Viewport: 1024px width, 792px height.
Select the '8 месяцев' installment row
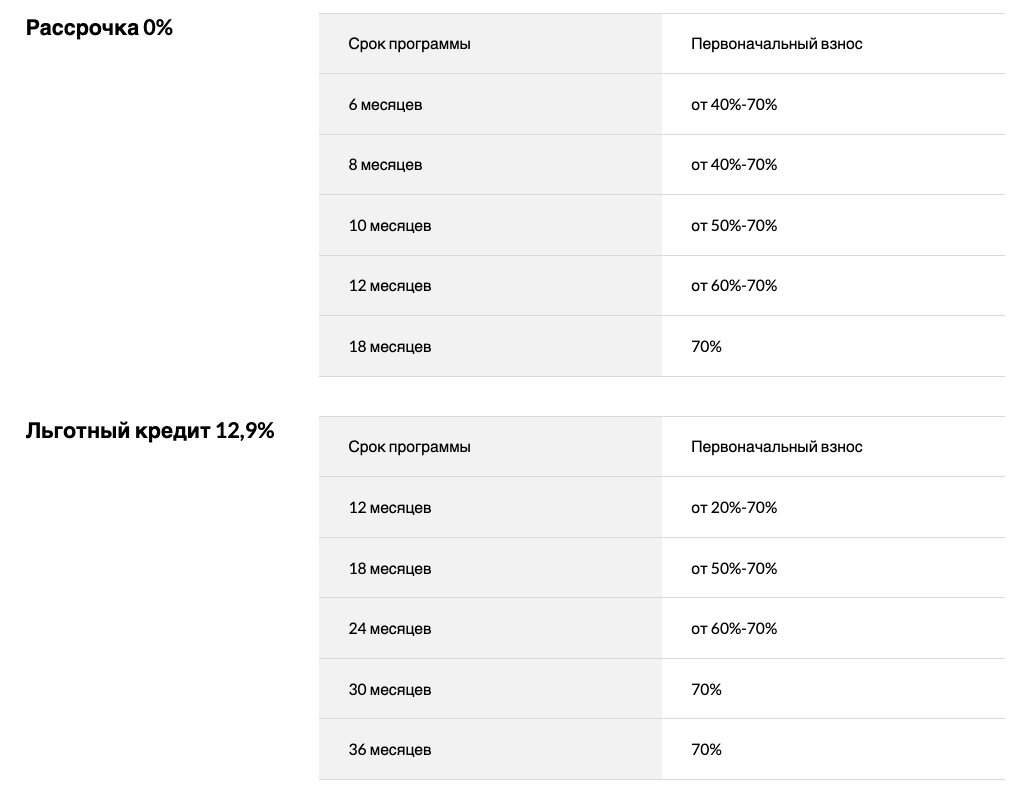pos(662,165)
